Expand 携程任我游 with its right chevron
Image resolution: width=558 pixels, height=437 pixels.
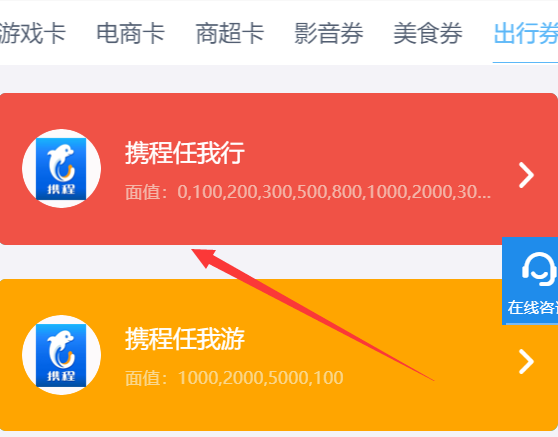[526, 362]
